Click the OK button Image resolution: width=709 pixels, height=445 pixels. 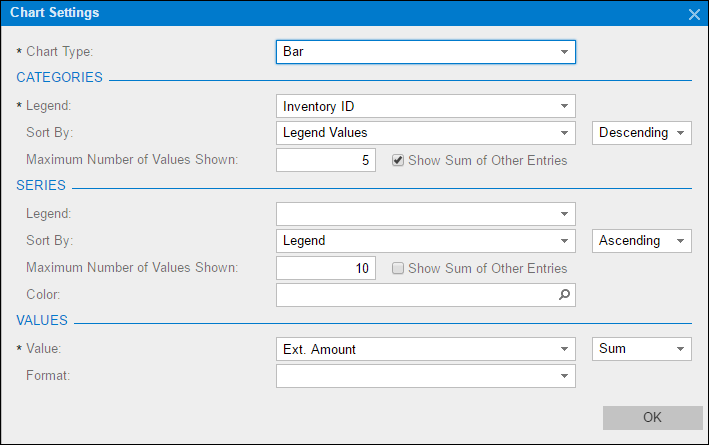(x=652, y=417)
